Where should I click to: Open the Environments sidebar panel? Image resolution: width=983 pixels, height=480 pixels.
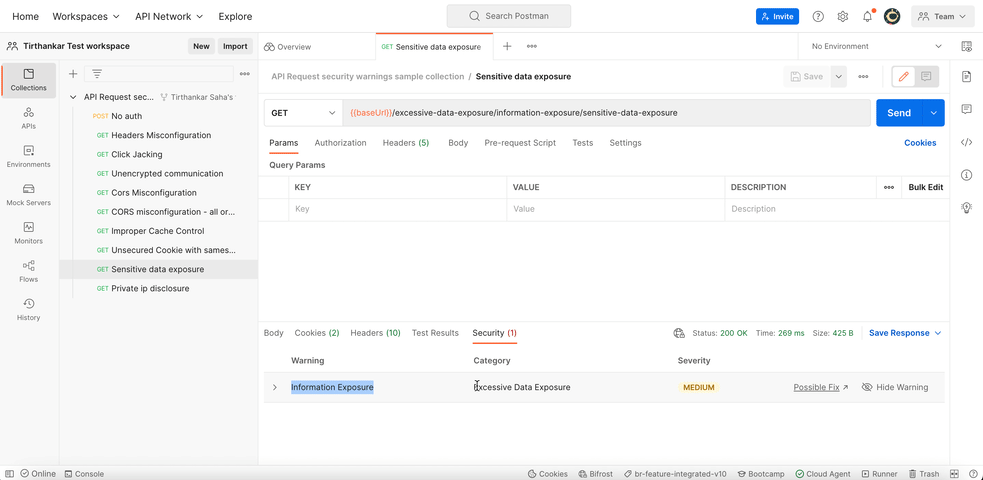[28, 157]
